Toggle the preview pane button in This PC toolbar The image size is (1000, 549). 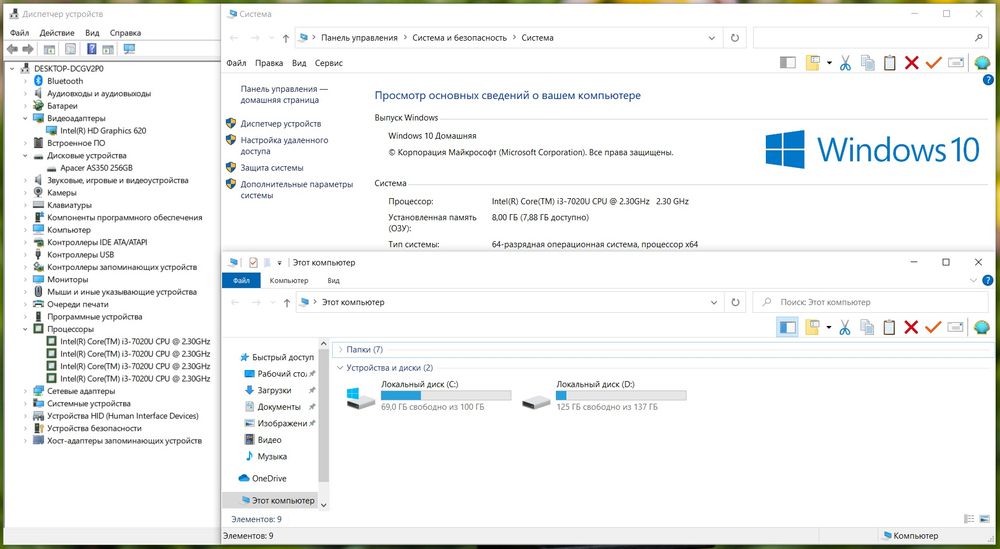[788, 328]
